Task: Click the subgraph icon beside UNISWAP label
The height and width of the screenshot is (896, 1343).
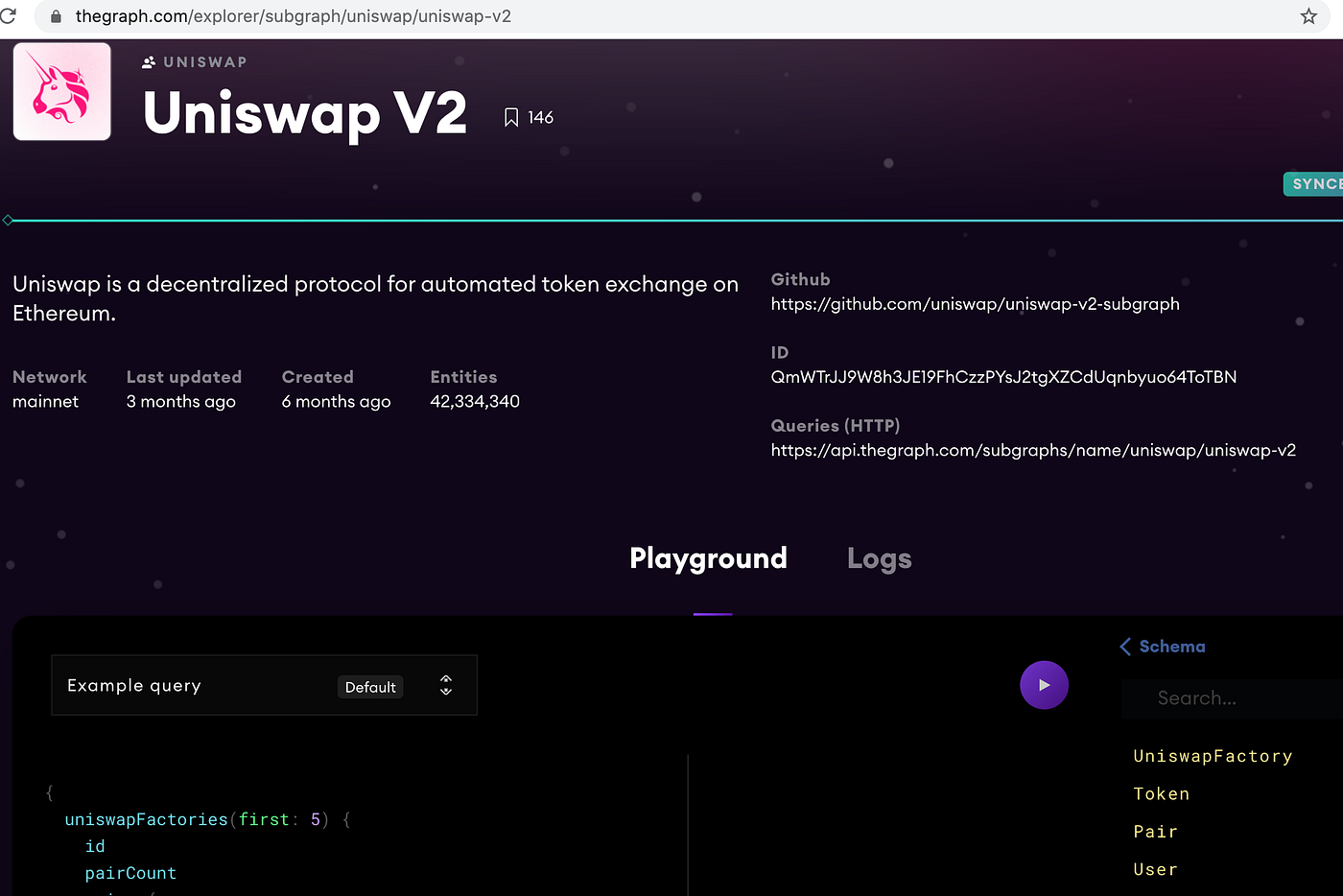Action: pyautogui.click(x=148, y=61)
